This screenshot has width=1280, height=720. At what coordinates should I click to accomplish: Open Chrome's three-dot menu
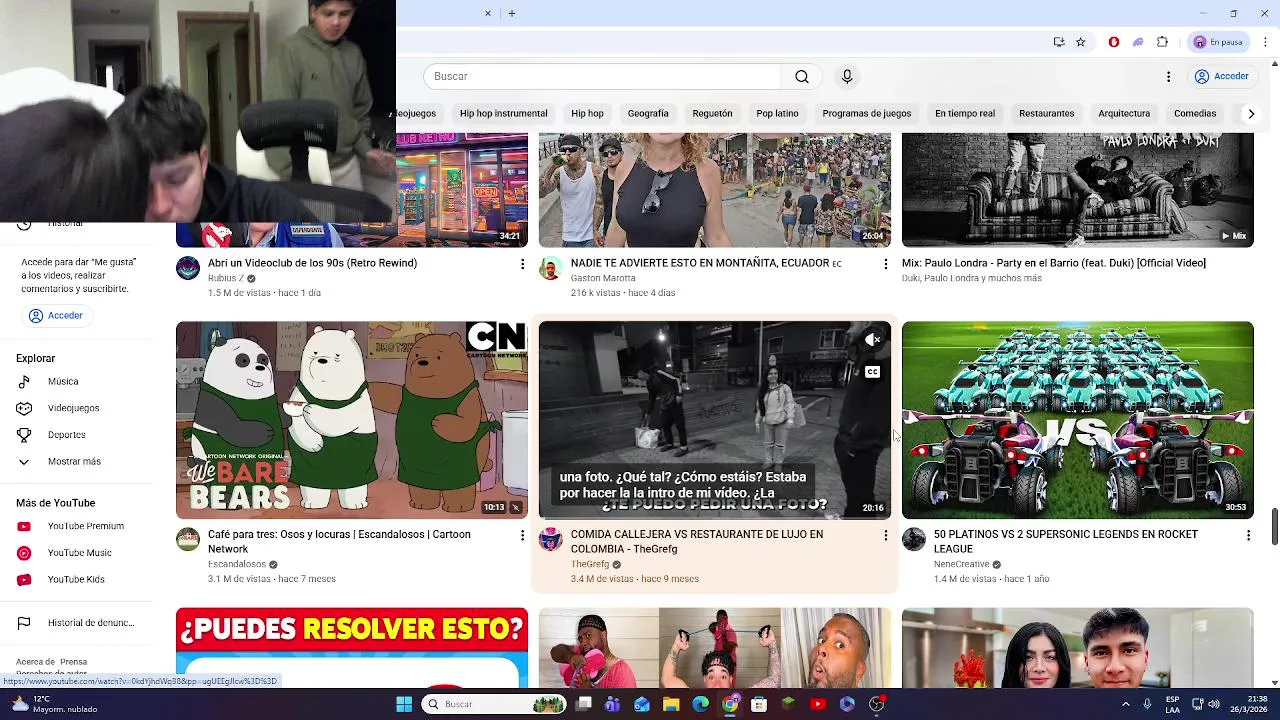(x=1266, y=42)
